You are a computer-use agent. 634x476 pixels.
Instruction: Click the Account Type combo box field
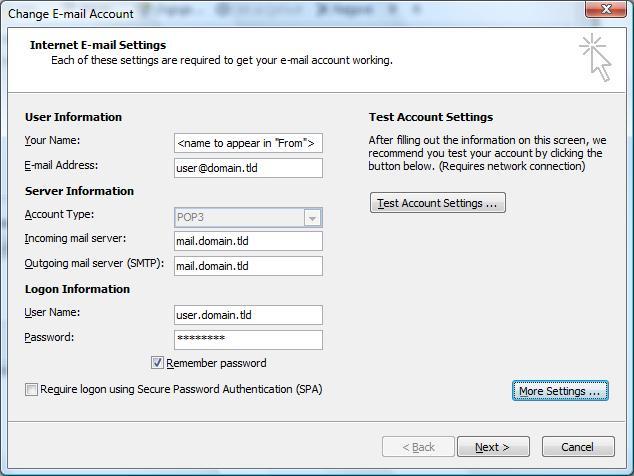pos(248,218)
